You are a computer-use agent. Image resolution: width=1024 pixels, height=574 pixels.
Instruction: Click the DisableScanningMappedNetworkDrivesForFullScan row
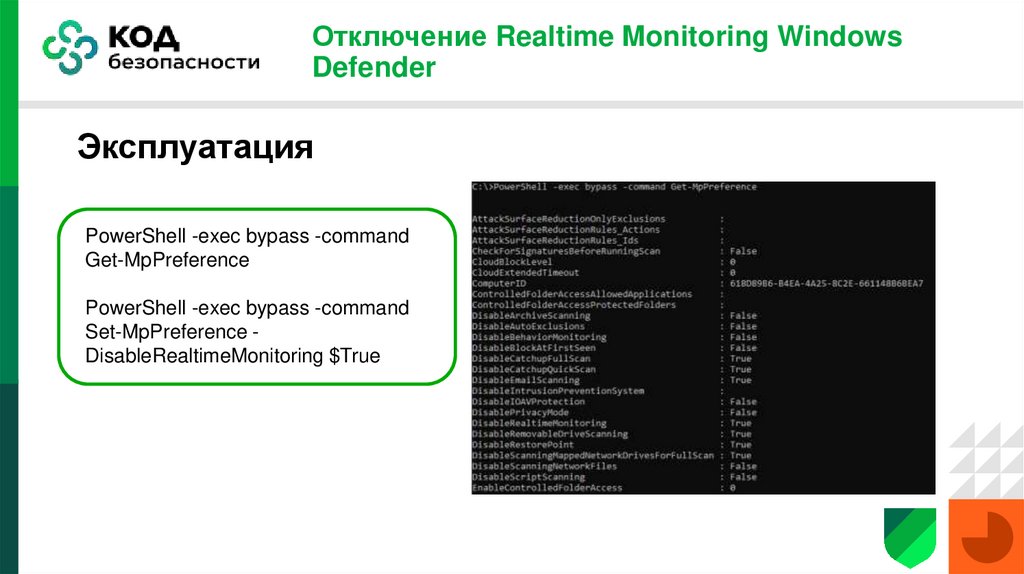click(x=612, y=455)
